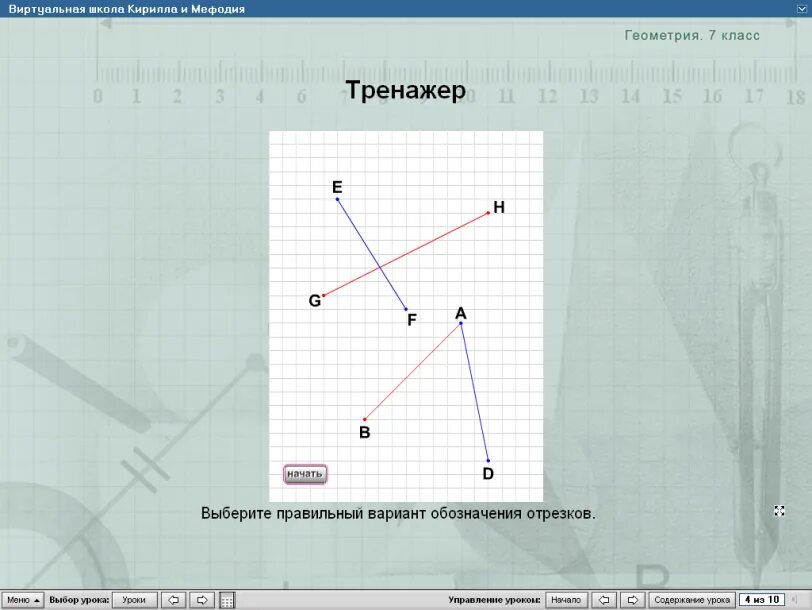
Task: Go to next page arrow before Содержание урока
Action: point(632,600)
